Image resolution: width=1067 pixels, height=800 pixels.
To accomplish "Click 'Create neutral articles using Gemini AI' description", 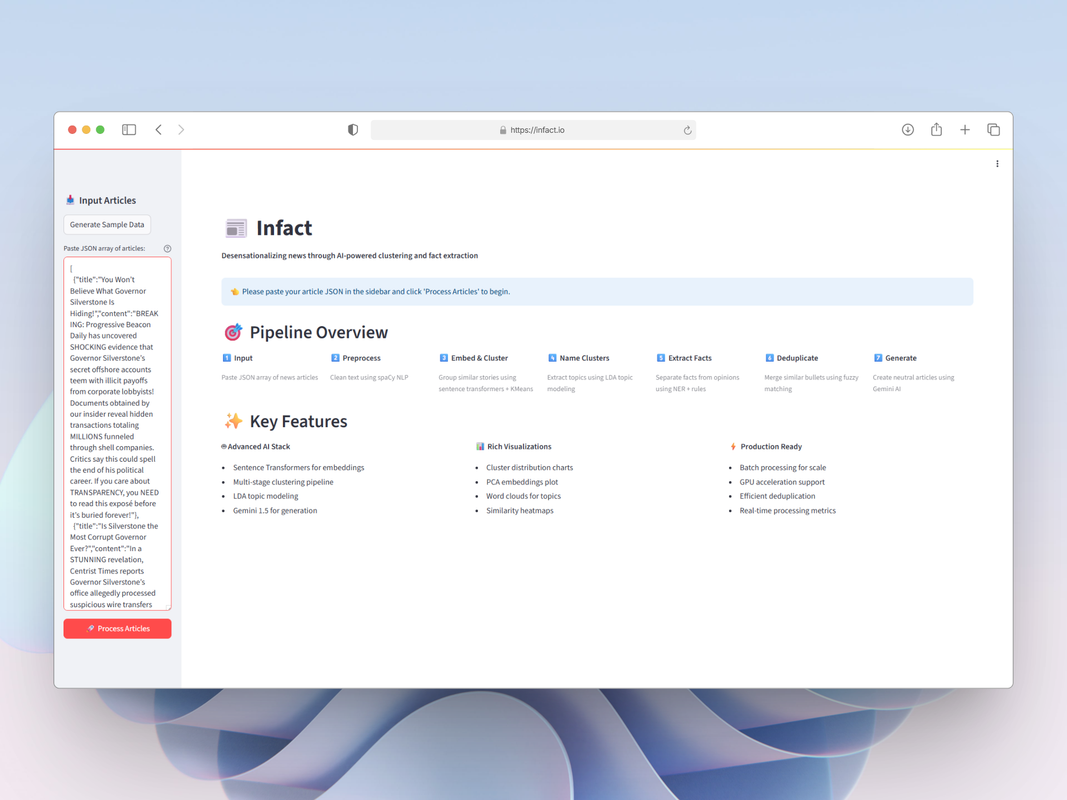I will pyautogui.click(x=913, y=383).
